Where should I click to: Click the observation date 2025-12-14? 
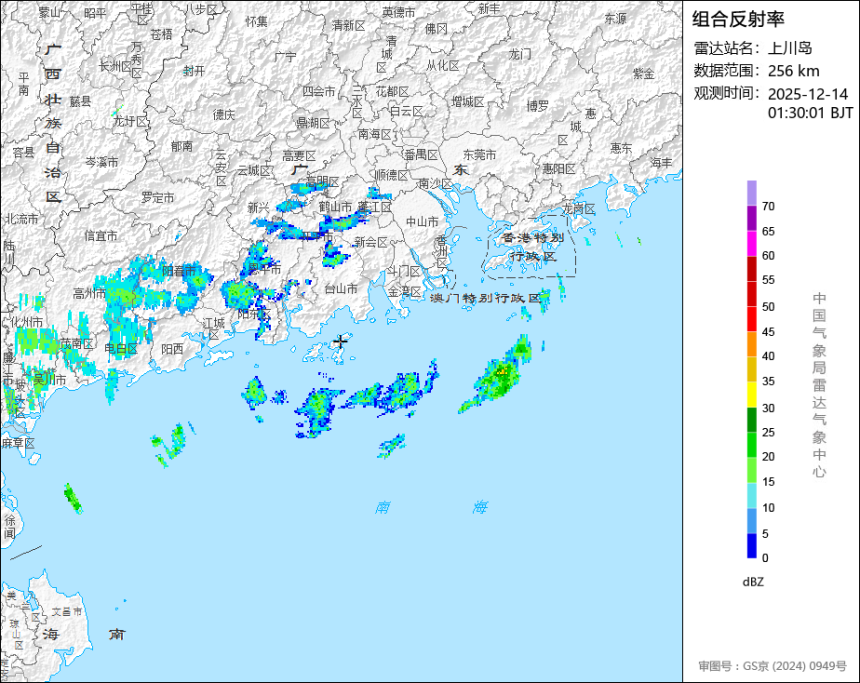tap(807, 94)
